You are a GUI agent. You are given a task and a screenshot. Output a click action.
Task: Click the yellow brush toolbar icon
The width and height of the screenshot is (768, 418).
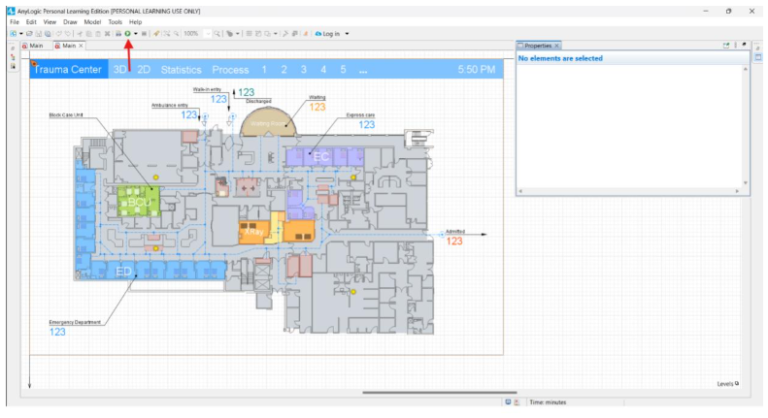[x=156, y=34]
